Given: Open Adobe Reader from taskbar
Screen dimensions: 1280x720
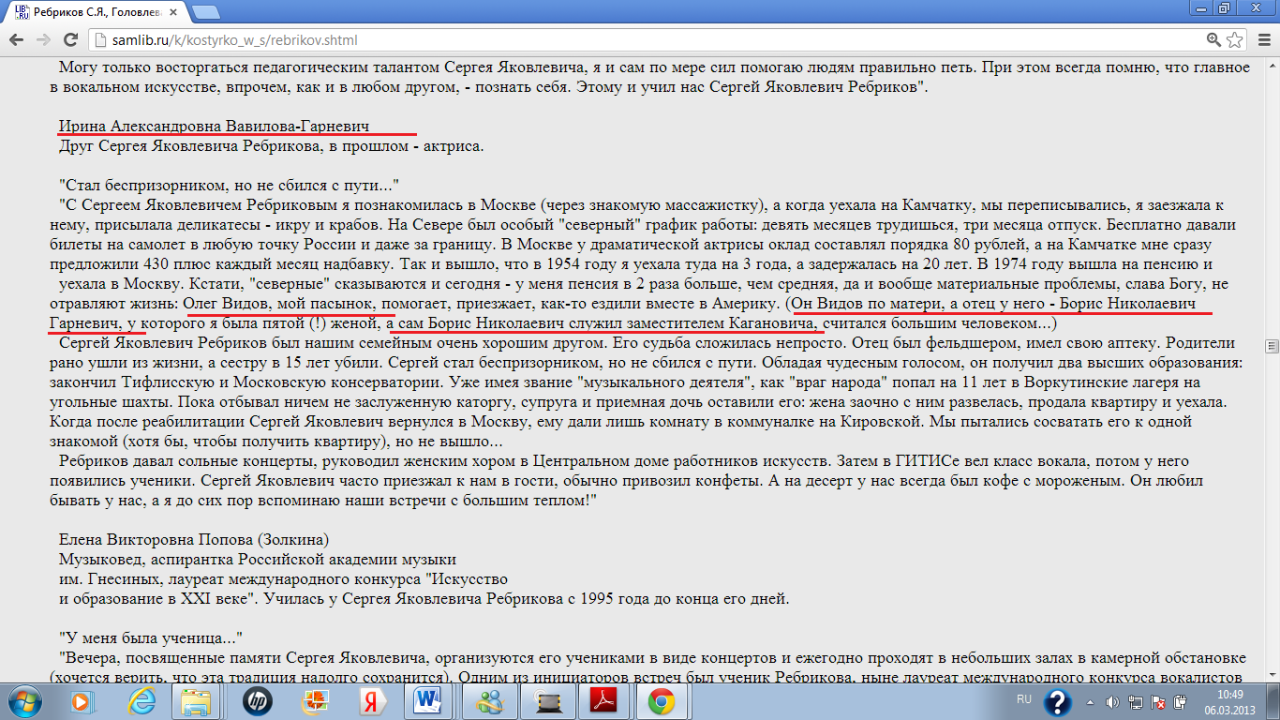Looking at the screenshot, I should [604, 702].
